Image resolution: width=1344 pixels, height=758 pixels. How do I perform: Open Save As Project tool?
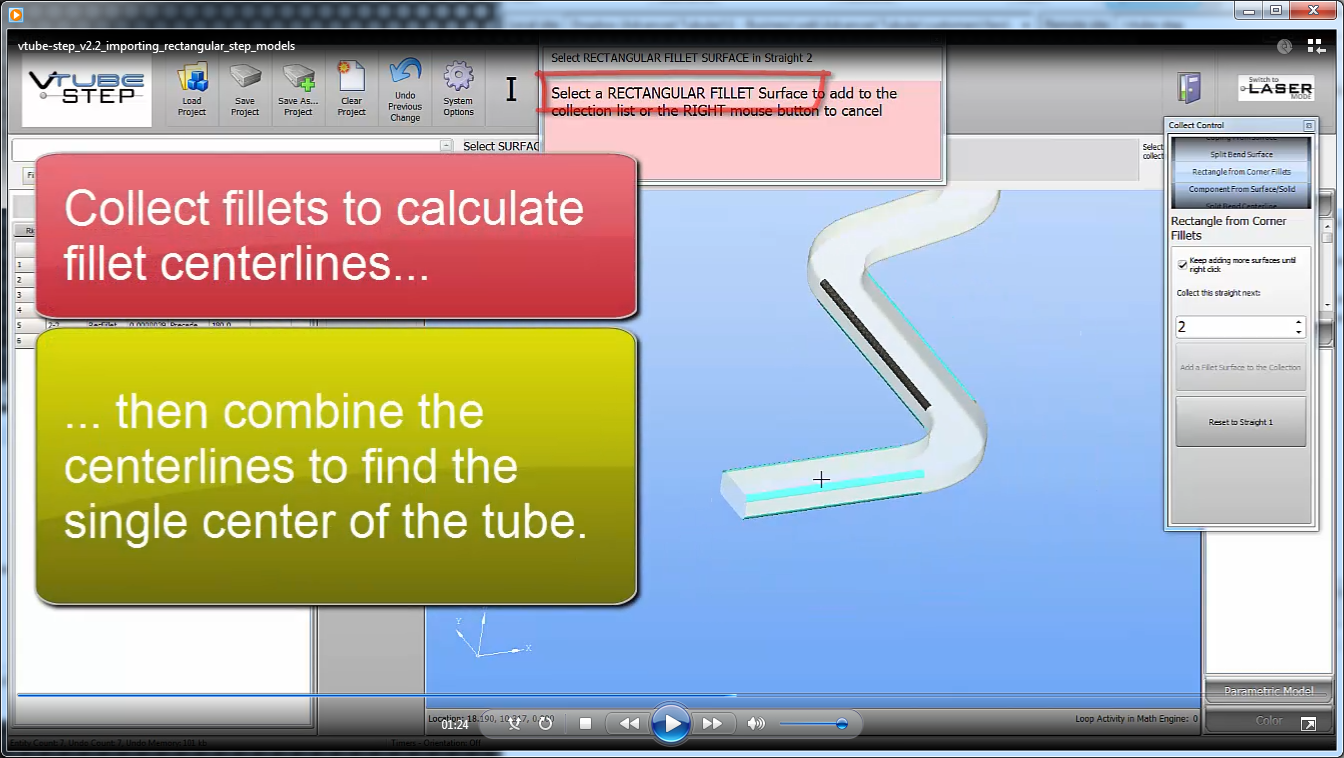click(x=298, y=89)
